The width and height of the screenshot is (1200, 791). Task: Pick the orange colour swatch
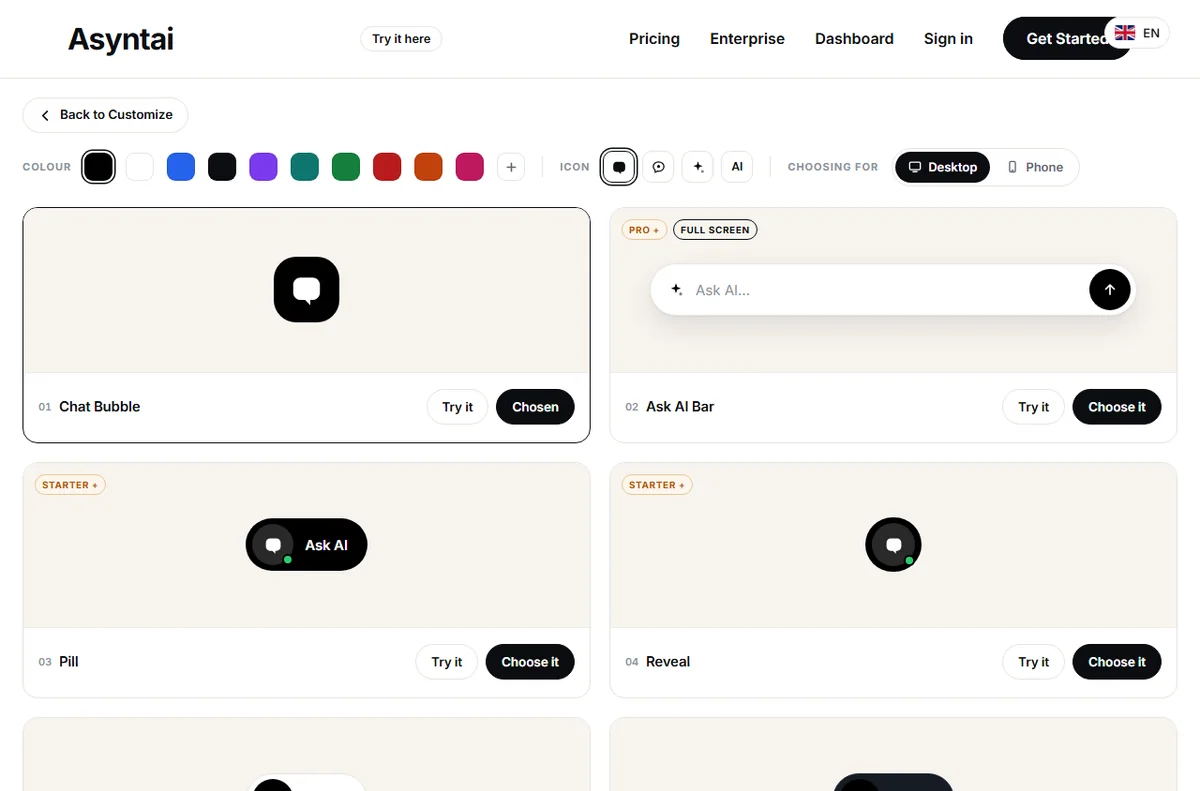tap(428, 167)
